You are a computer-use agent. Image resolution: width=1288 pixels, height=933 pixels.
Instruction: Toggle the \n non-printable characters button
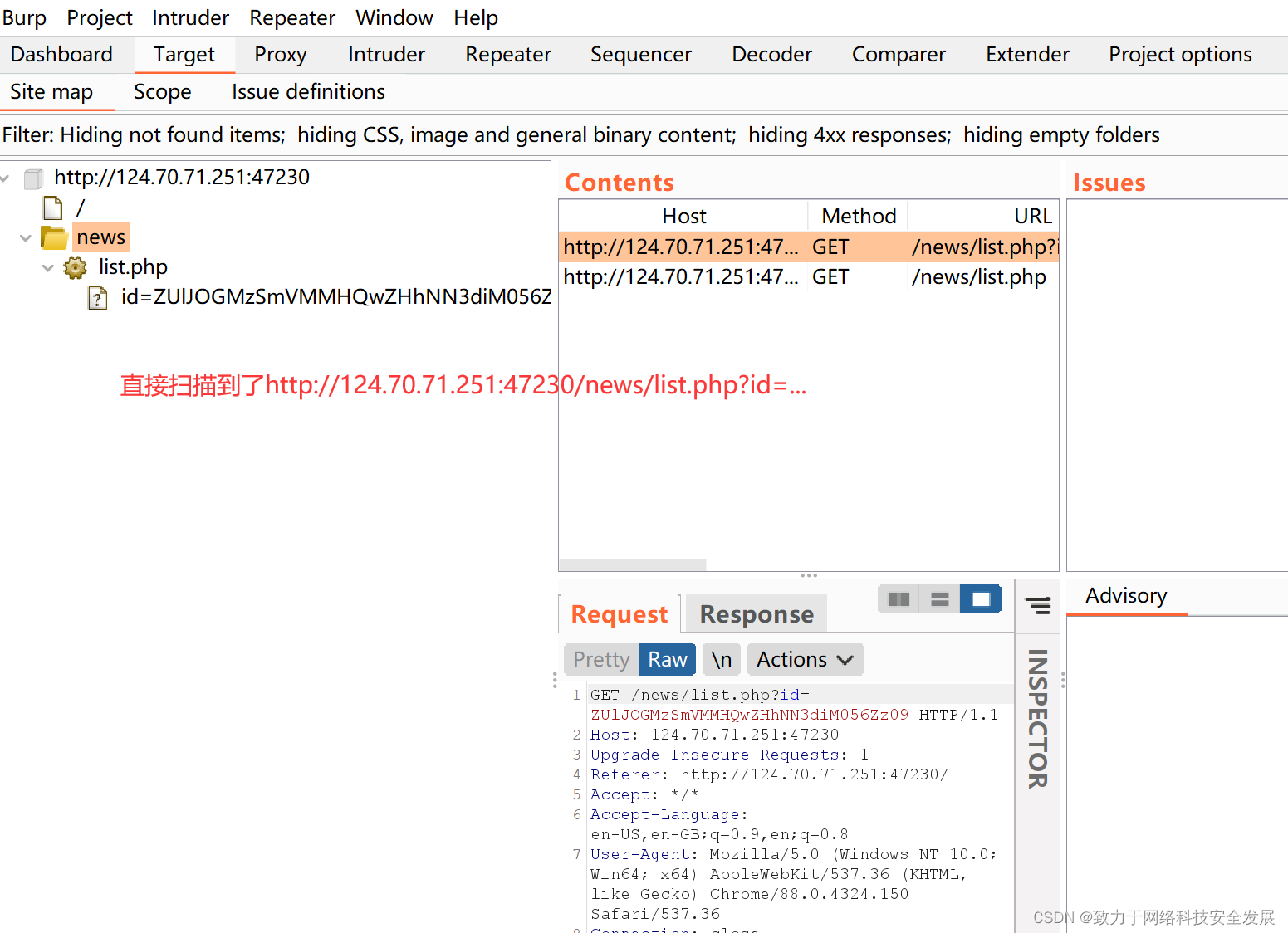722,660
